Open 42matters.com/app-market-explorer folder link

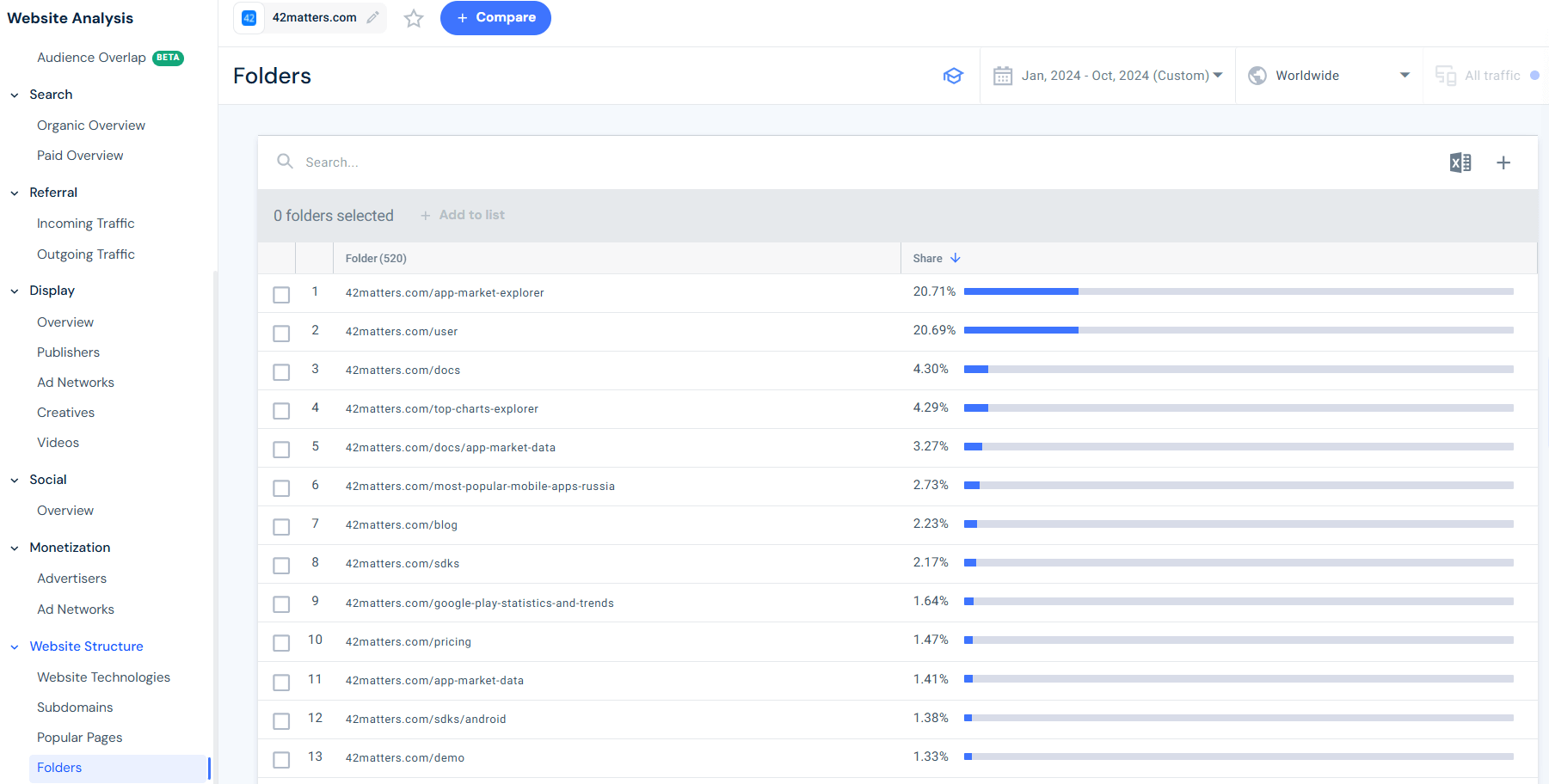pyautogui.click(x=445, y=293)
